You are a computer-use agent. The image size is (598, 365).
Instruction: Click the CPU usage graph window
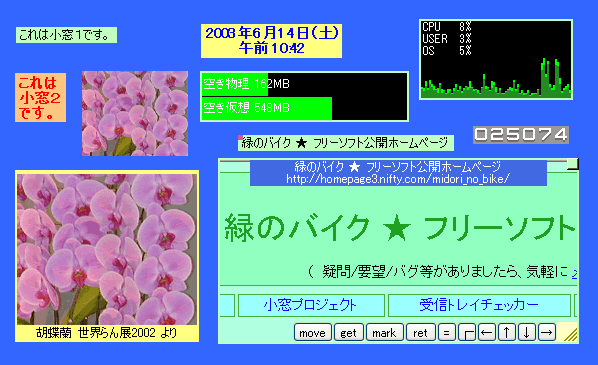496,59
